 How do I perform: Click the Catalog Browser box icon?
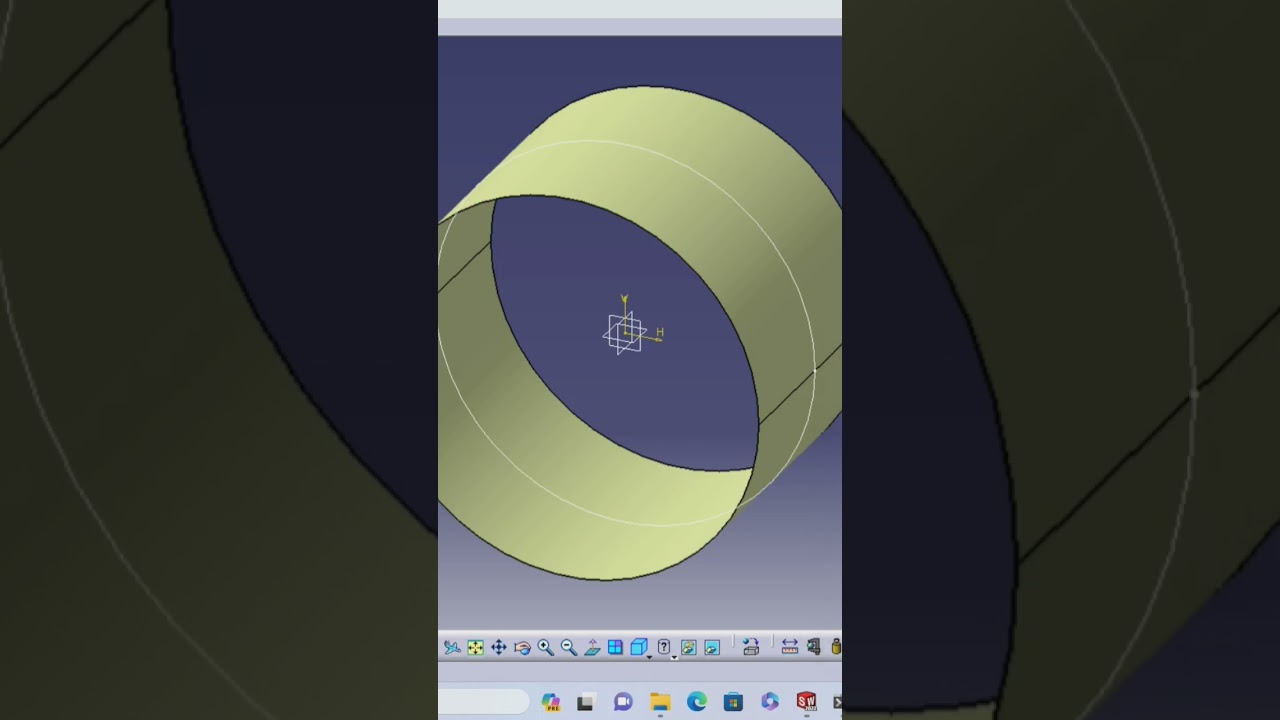(751, 647)
